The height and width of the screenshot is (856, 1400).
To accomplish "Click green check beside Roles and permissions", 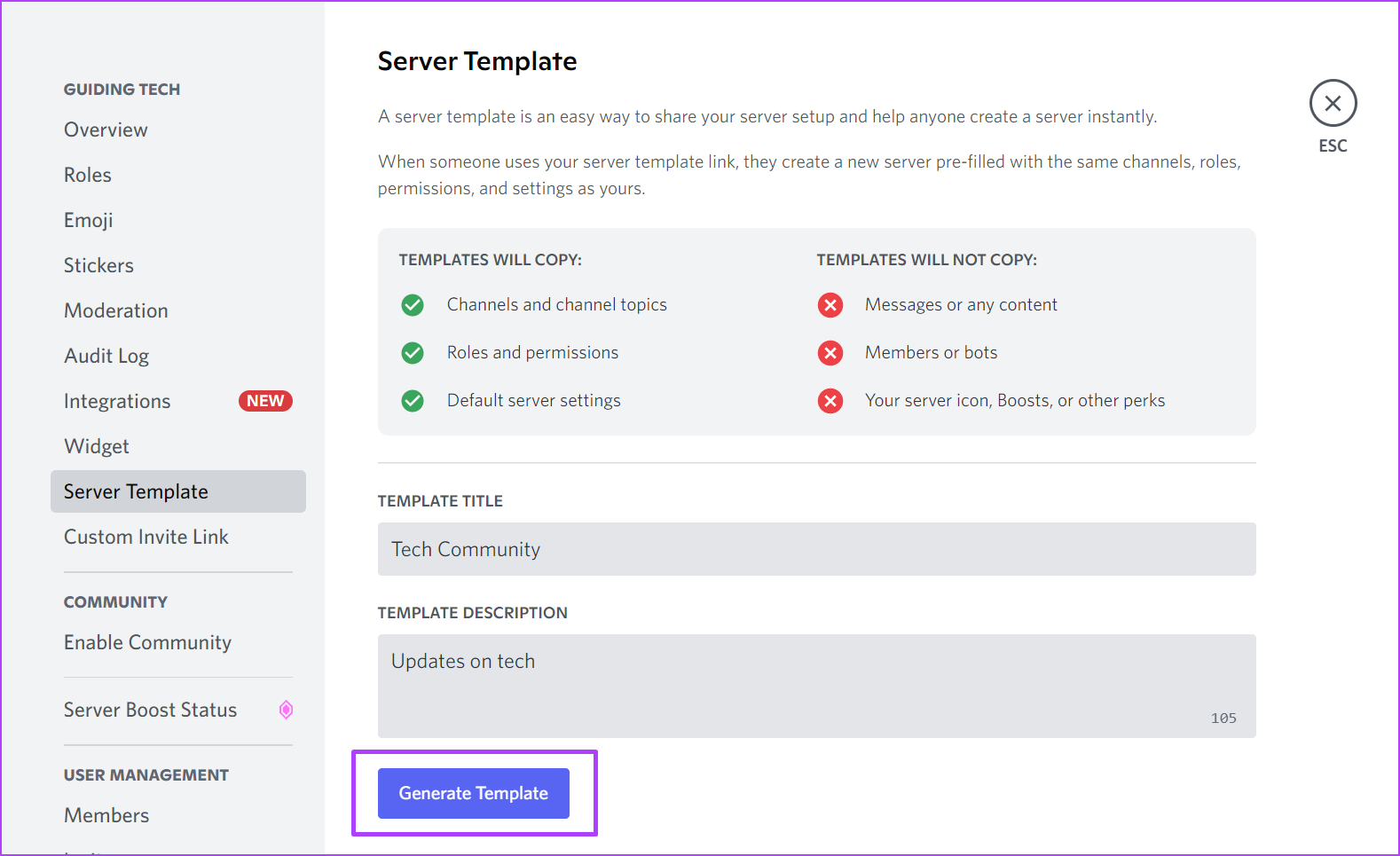I will [x=413, y=353].
